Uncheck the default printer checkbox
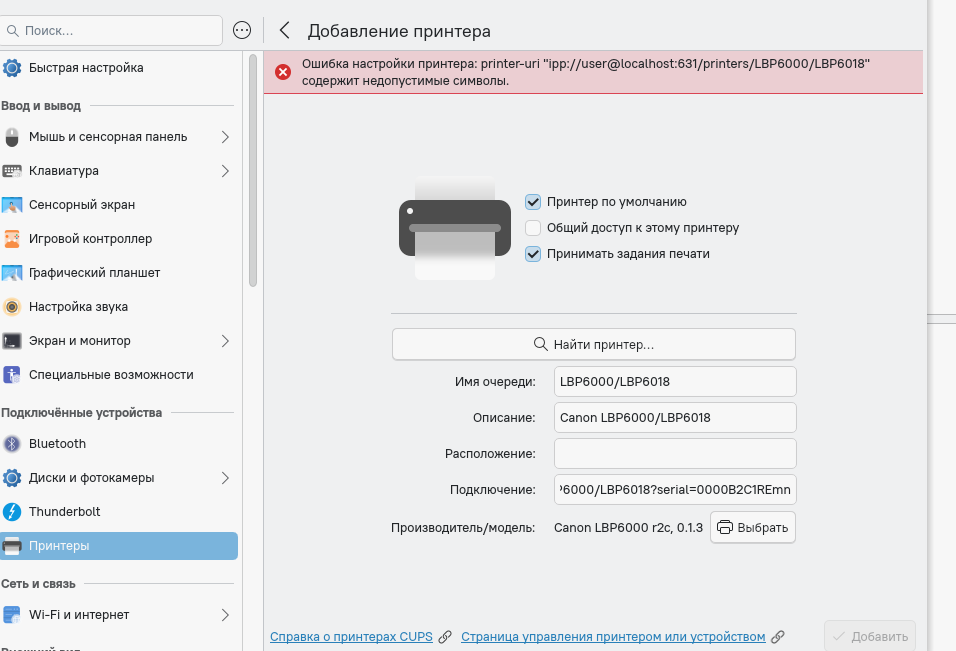Screen dimensions: 956x651 pos(533,202)
